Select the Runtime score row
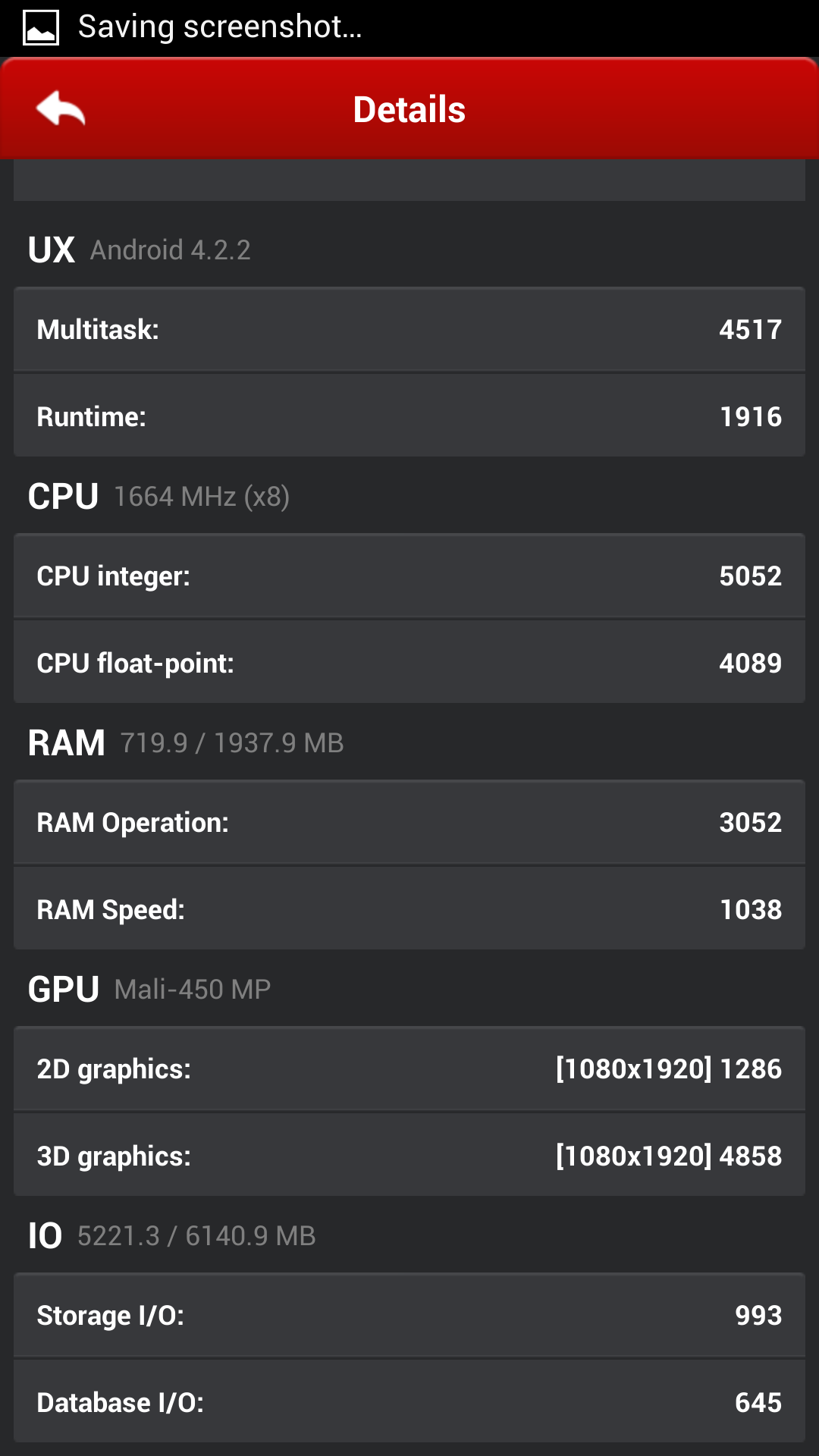This screenshot has width=819, height=1456. point(409,416)
